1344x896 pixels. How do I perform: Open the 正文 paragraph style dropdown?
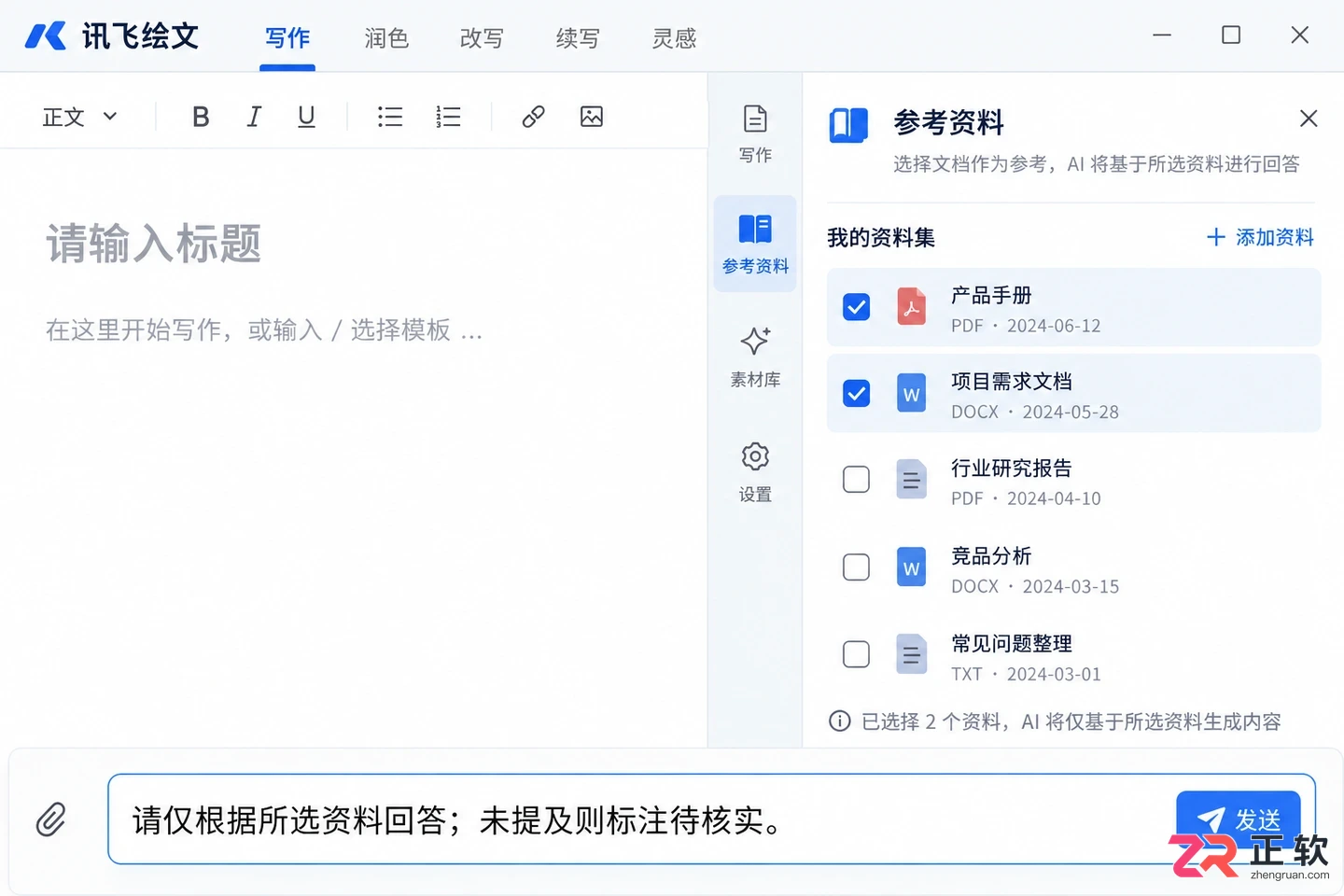pyautogui.click(x=80, y=117)
